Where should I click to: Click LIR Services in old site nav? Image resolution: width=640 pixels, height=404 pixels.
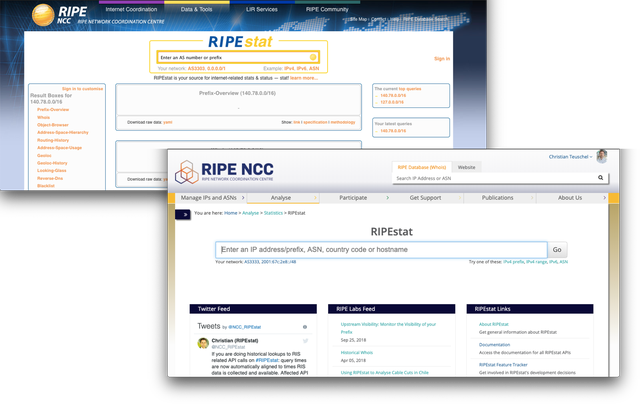coord(262,9)
